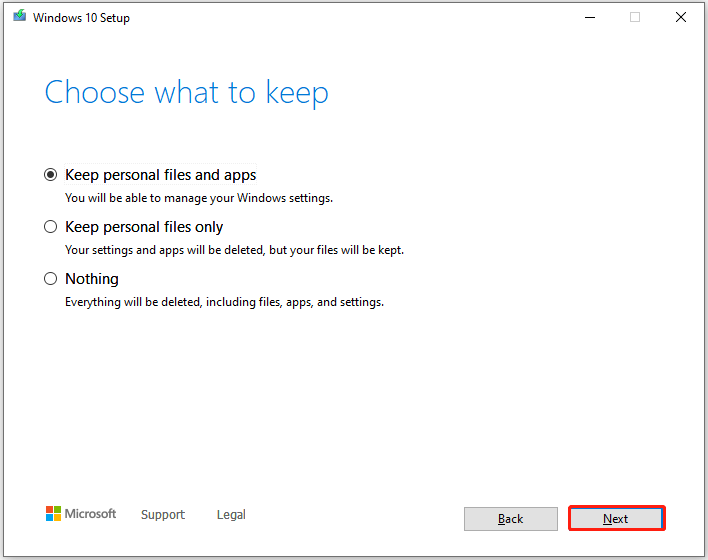Go back using the Back button
Image resolution: width=708 pixels, height=560 pixels.
[511, 518]
